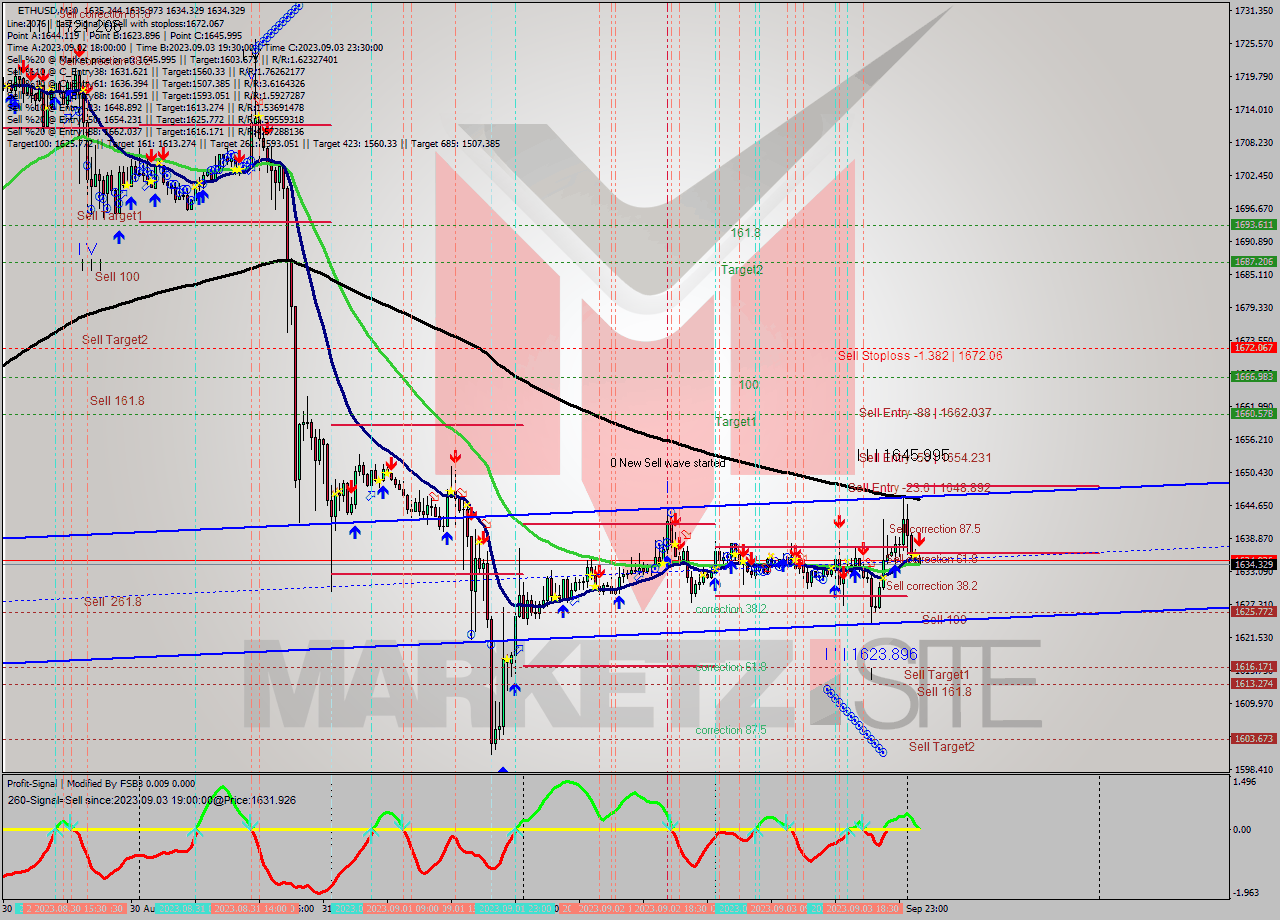
Task: Click the 1679.330 axis price label
Action: point(1253,307)
